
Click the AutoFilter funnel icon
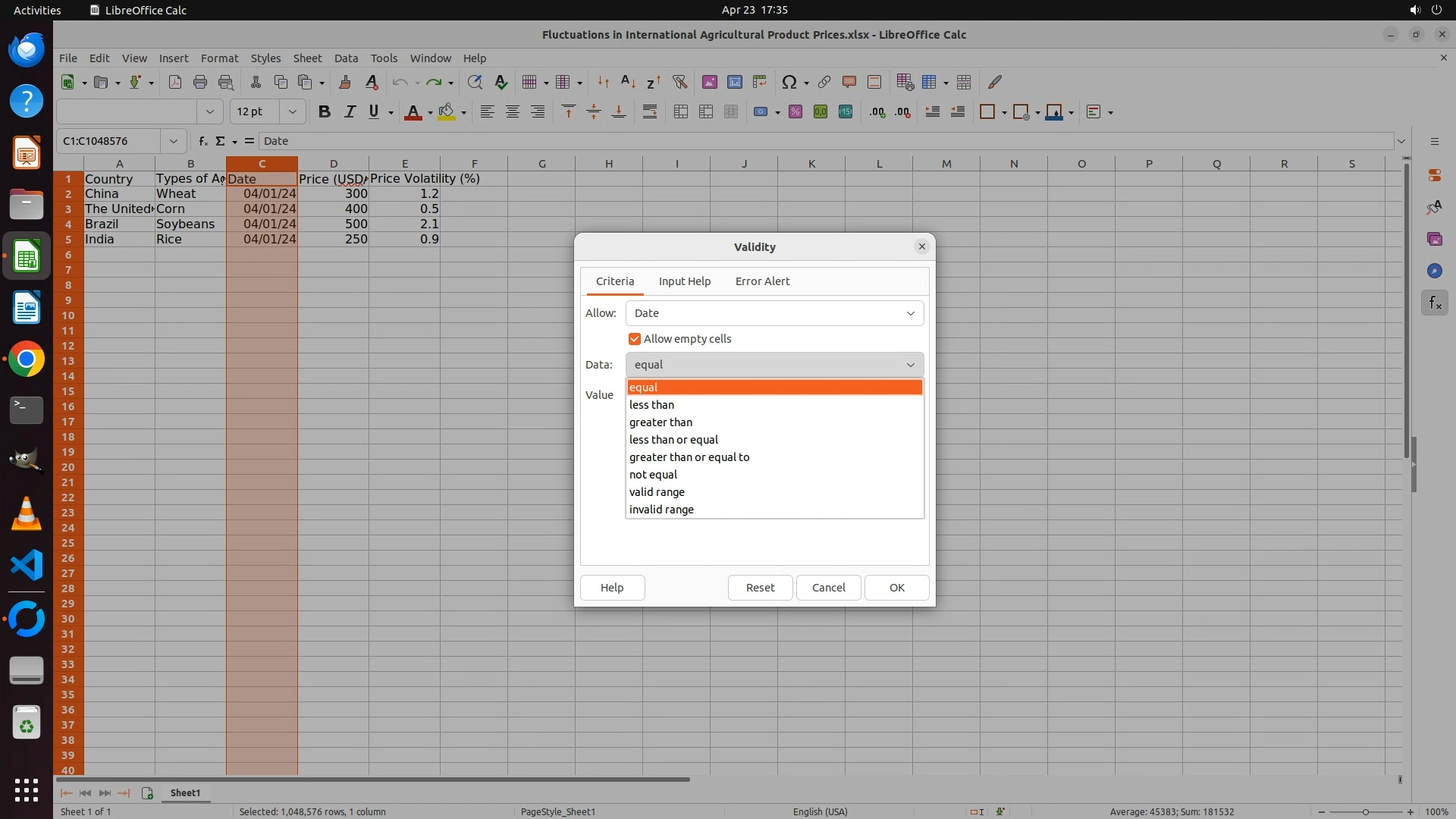[x=679, y=82]
